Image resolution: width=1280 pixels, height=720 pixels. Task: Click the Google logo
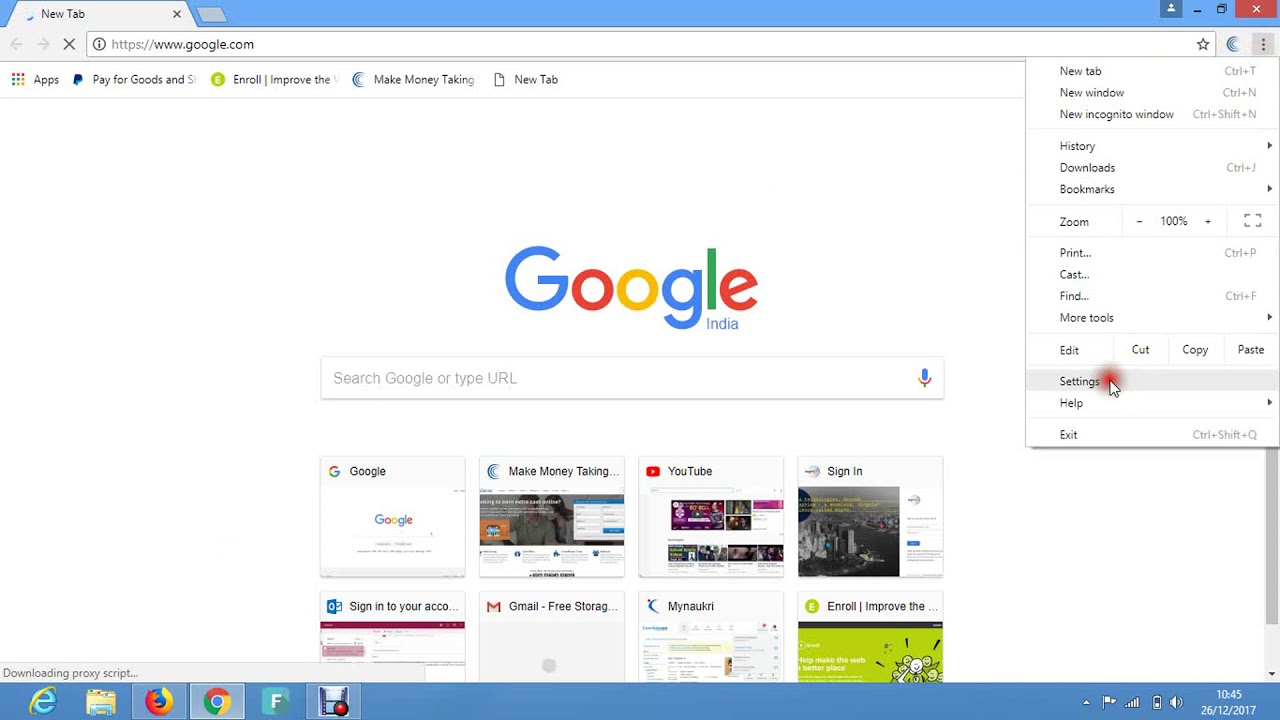click(x=631, y=288)
